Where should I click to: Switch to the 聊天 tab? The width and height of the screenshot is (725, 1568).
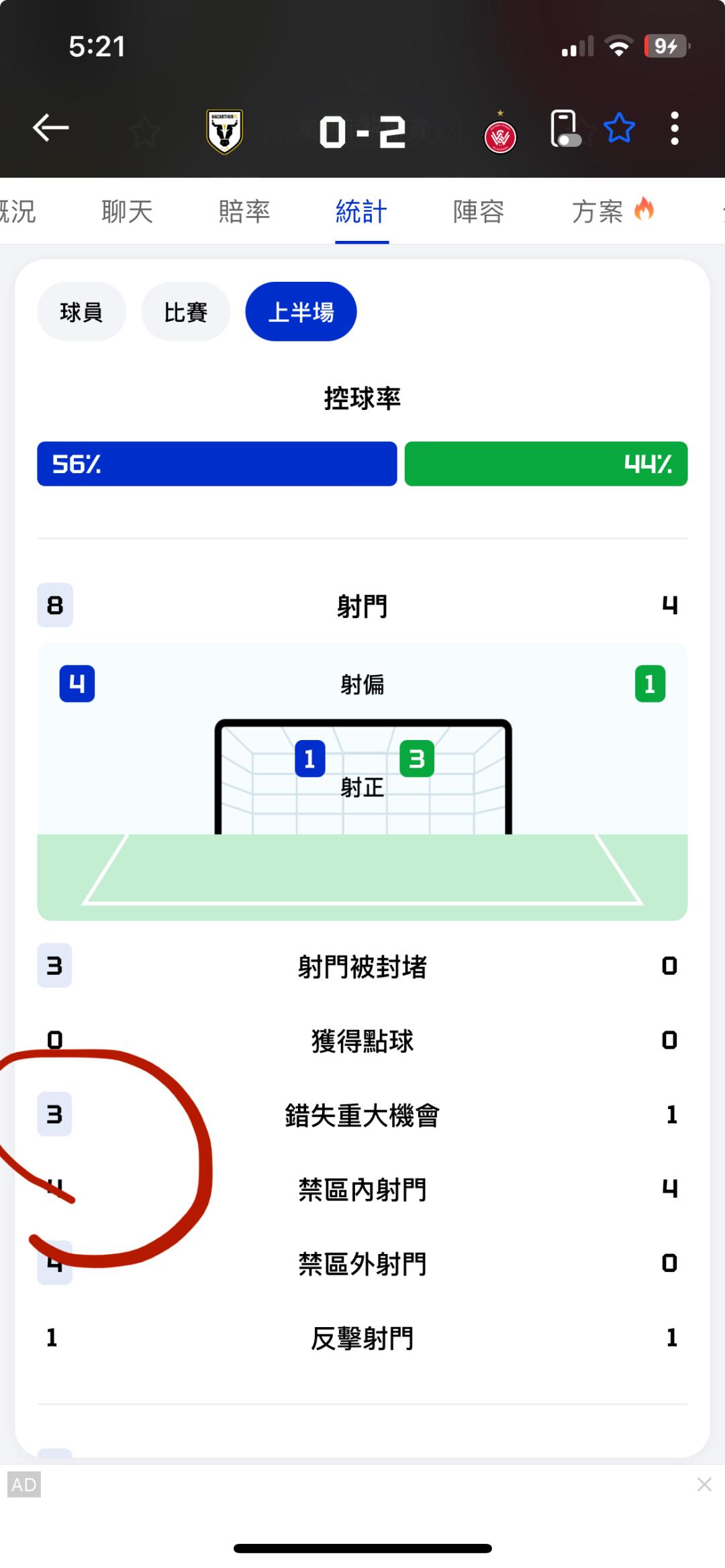[128, 212]
